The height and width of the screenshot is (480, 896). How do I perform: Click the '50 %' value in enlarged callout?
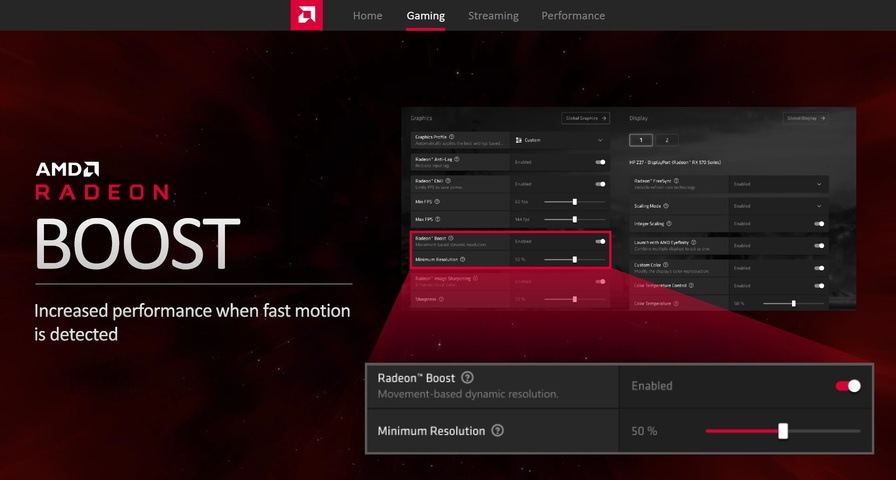[645, 431]
